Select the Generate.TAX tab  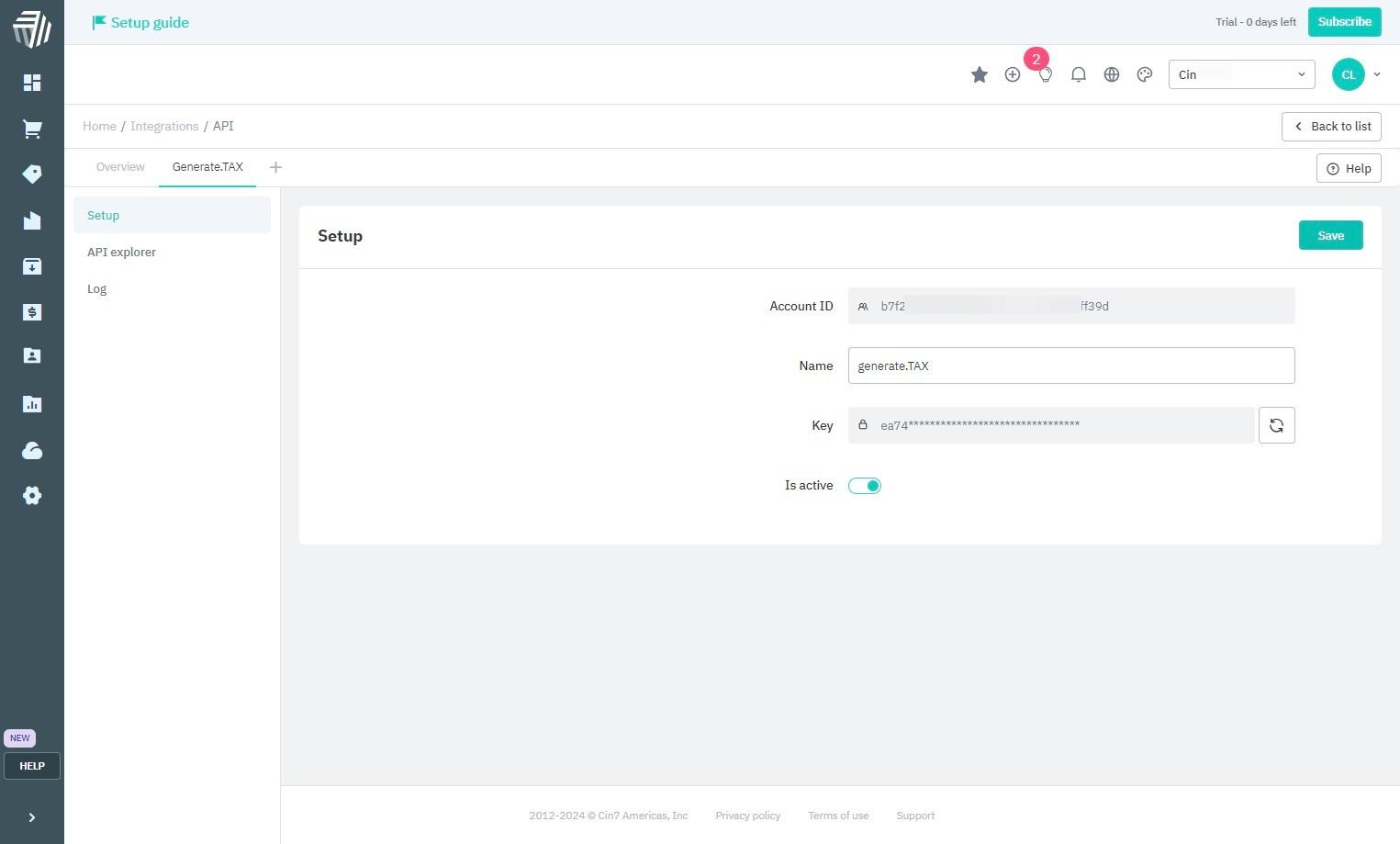click(207, 167)
